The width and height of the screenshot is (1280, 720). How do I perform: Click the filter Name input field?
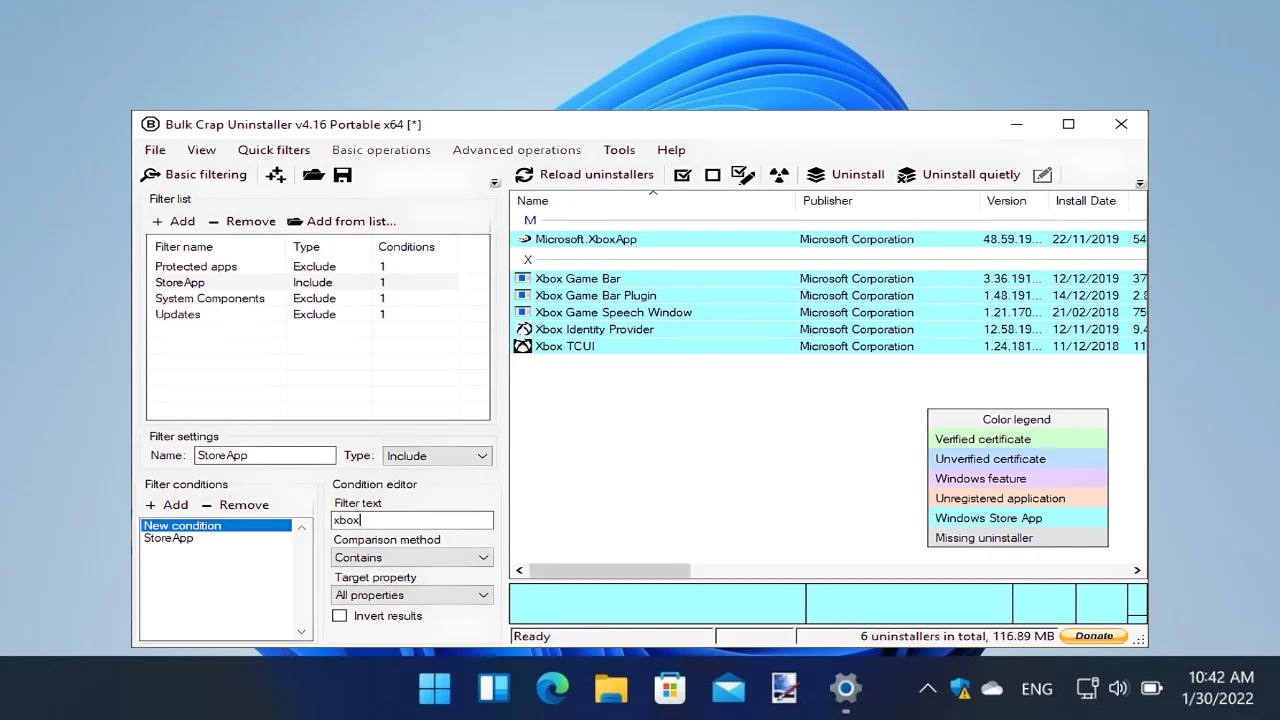[x=265, y=455]
